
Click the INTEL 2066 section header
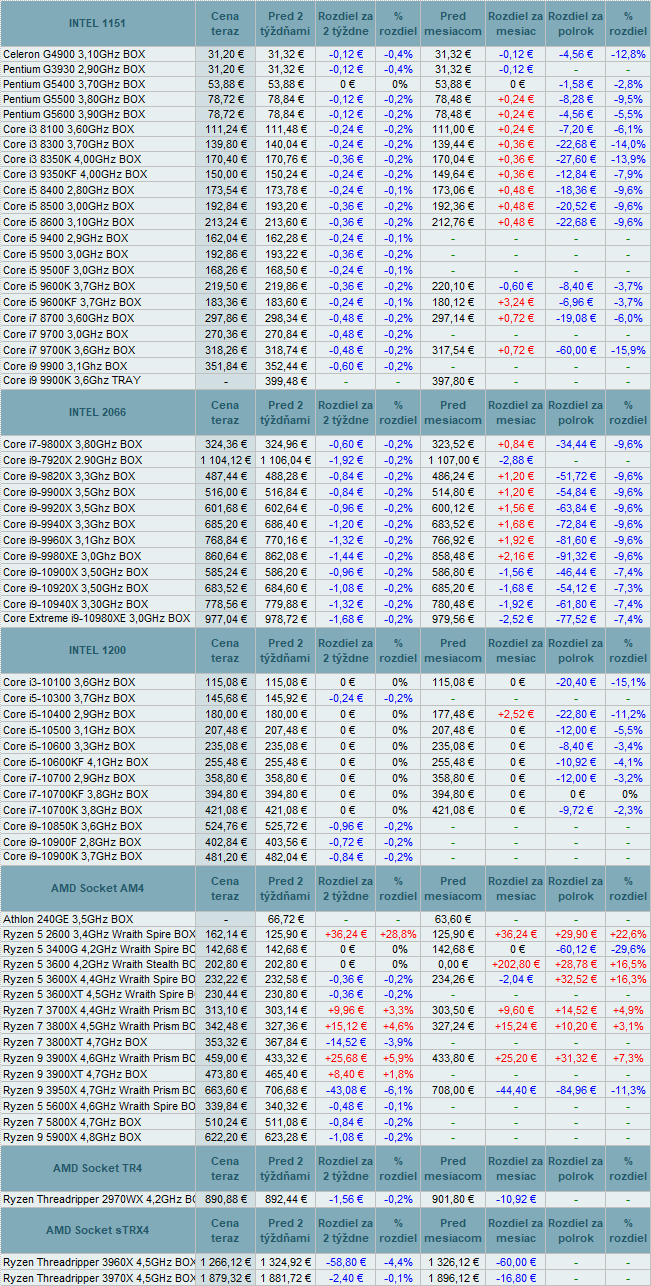[x=98, y=412]
